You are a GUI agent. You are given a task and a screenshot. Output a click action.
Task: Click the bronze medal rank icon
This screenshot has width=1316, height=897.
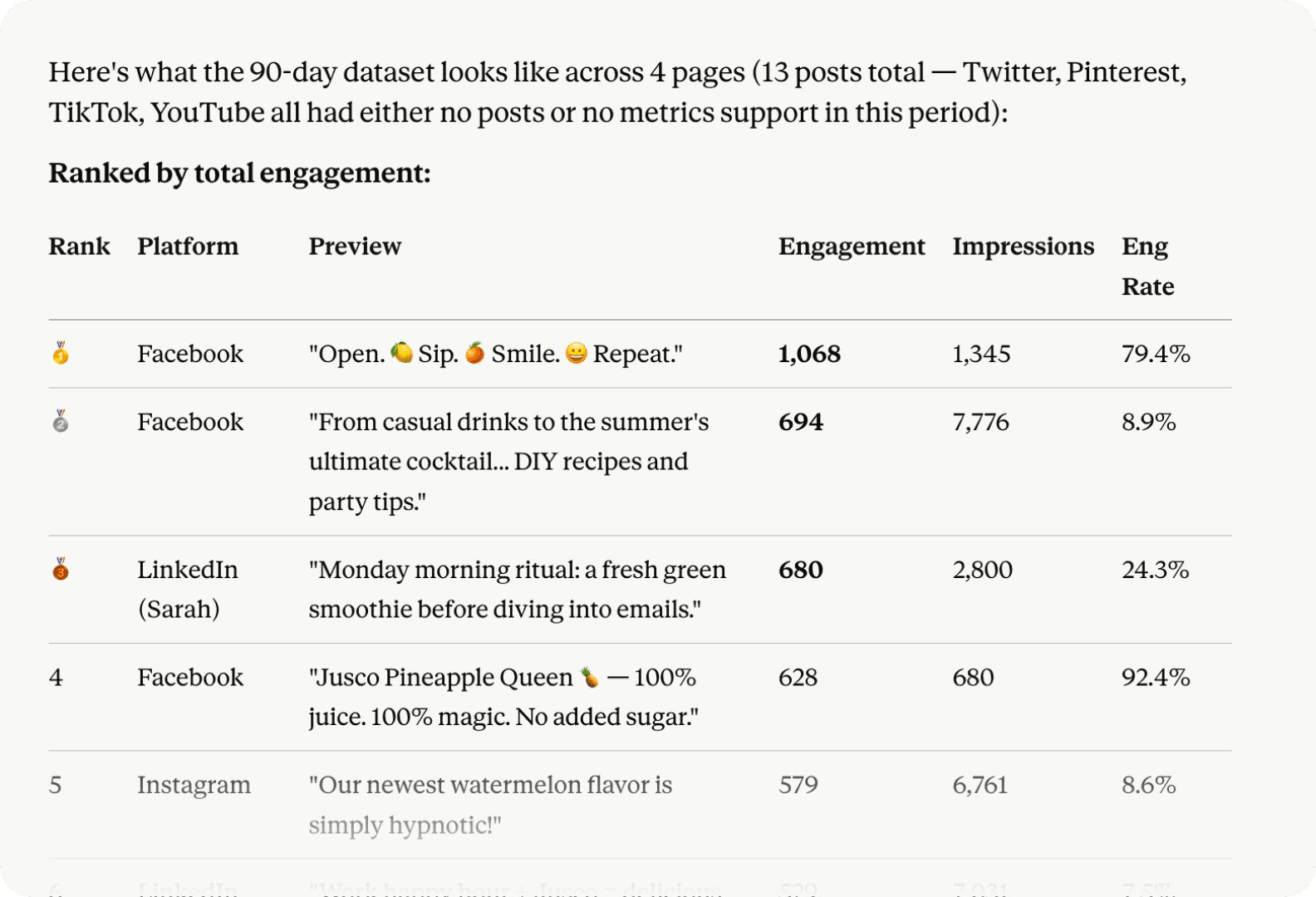(x=61, y=569)
